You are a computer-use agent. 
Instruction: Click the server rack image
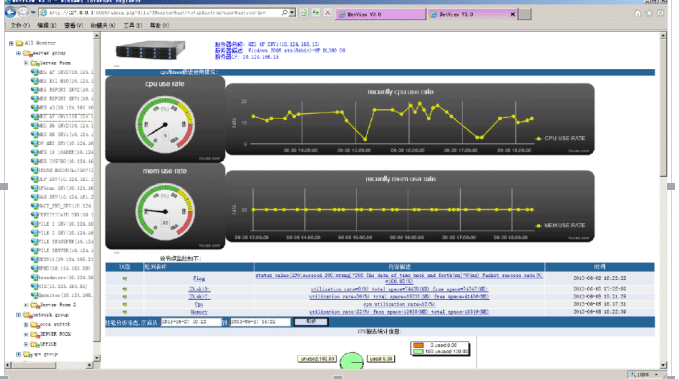tap(150, 50)
